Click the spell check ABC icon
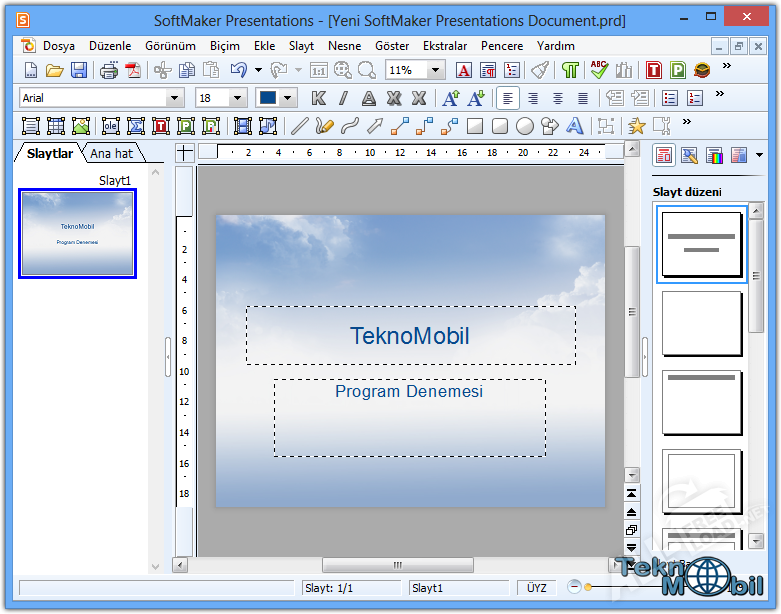Screen dimensions: 781x614 (x=599, y=70)
